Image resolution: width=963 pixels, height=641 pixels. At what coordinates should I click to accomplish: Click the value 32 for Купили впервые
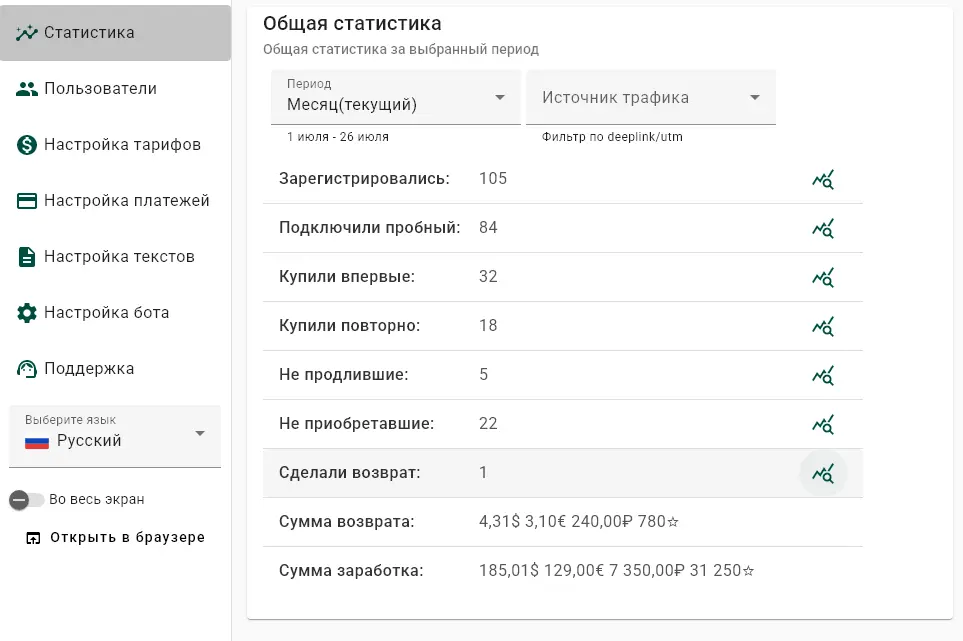[x=488, y=276]
